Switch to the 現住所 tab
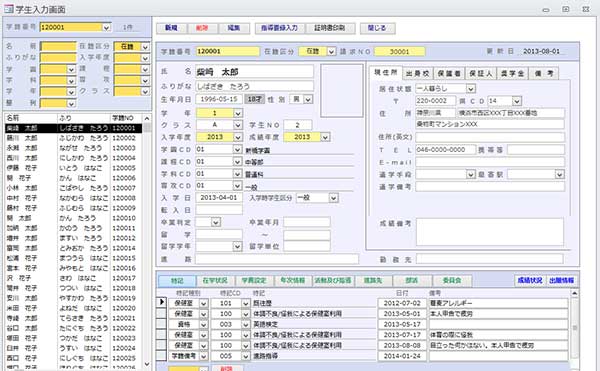This screenshot has width=600, height=371. coord(386,73)
